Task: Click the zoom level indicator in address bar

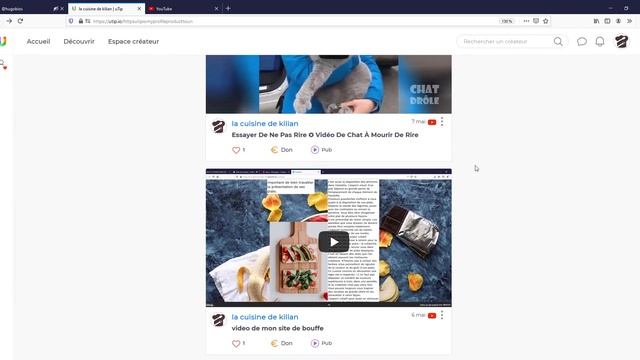Action: 507,21
